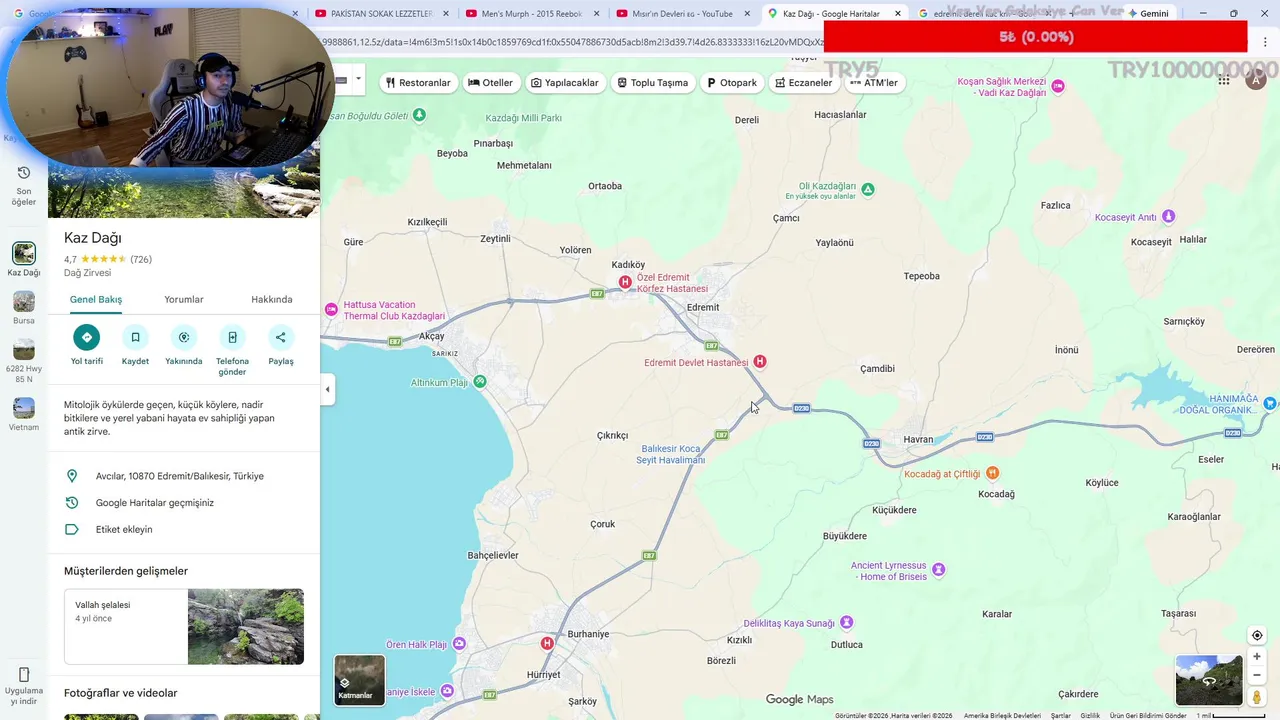Viewport: 1280px width, 720px height.
Task: Click the Hasan Boğuldu Göleti pin
Action: coord(419,115)
